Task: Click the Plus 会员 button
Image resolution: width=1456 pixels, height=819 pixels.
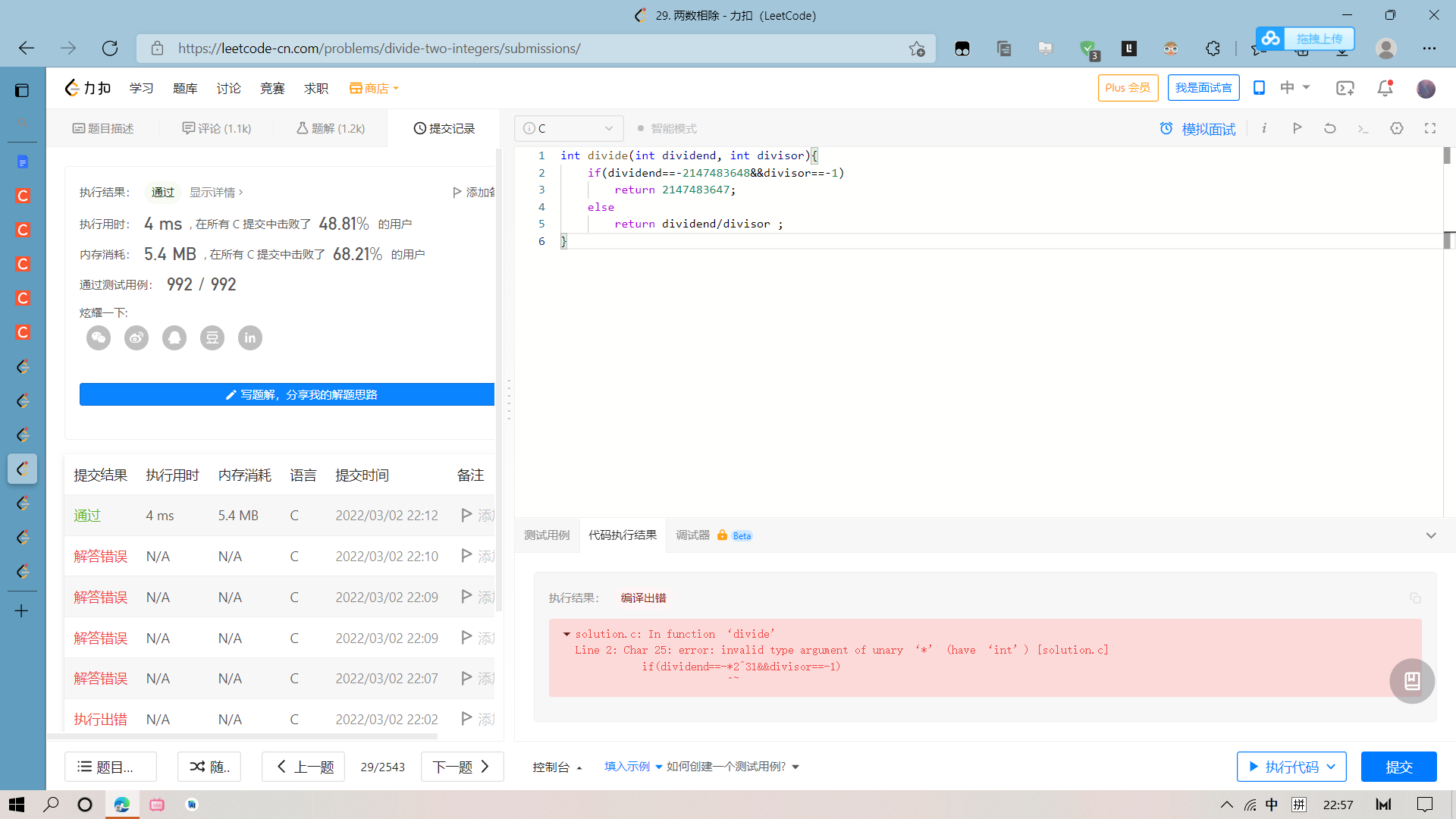Action: coord(1128,88)
